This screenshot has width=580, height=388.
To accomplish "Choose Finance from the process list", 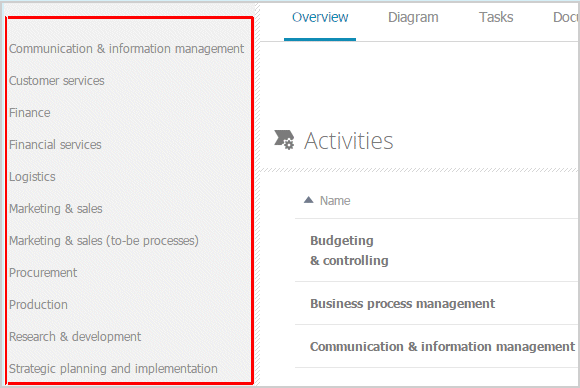I will [30, 112].
